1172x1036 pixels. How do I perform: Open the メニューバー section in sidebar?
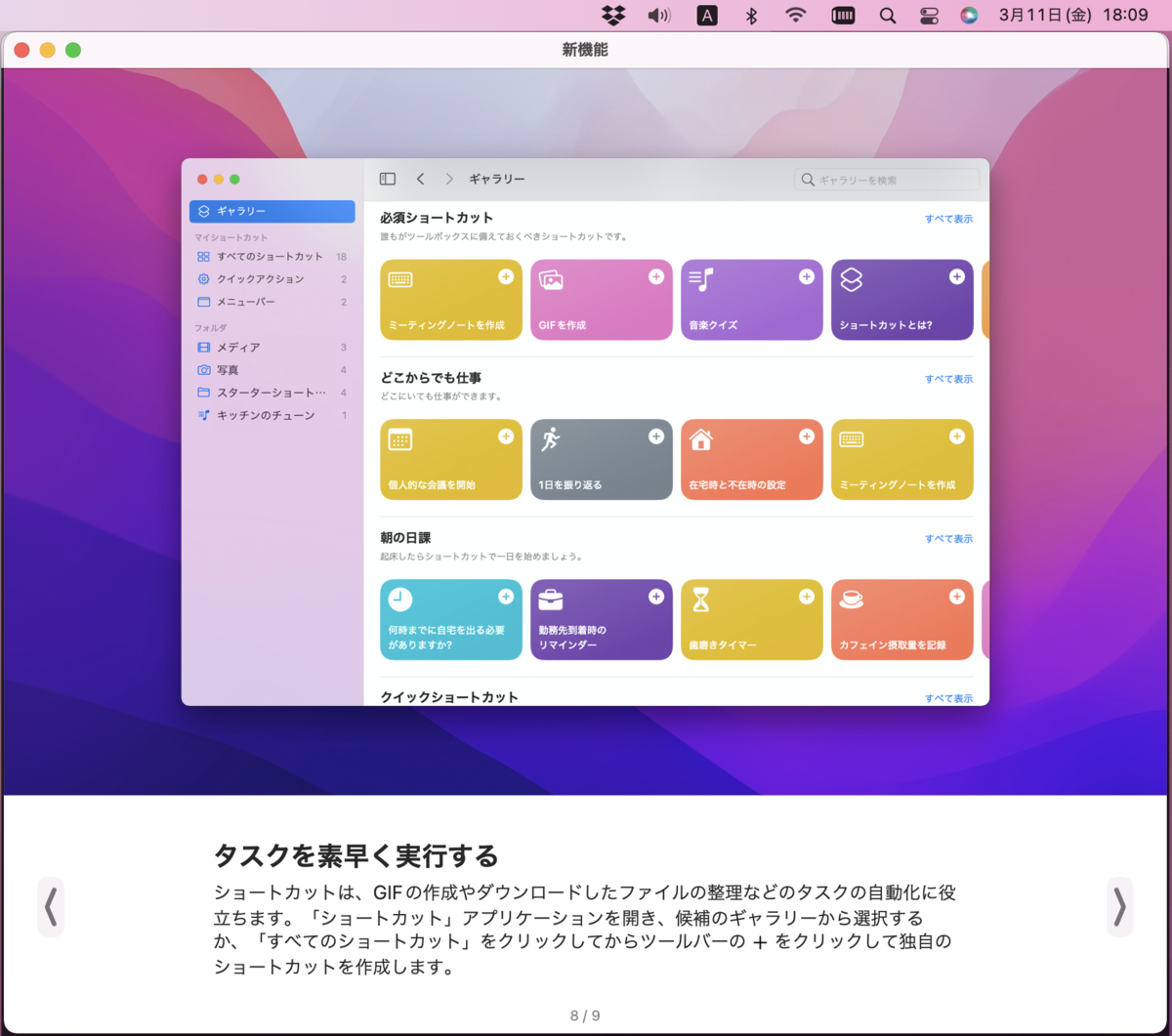(246, 302)
